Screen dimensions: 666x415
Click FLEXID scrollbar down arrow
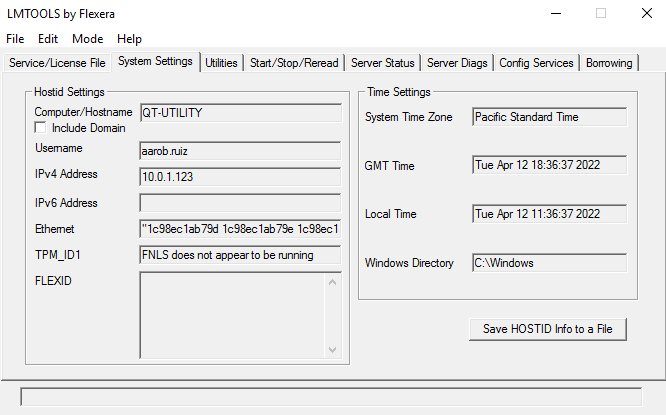click(x=333, y=350)
